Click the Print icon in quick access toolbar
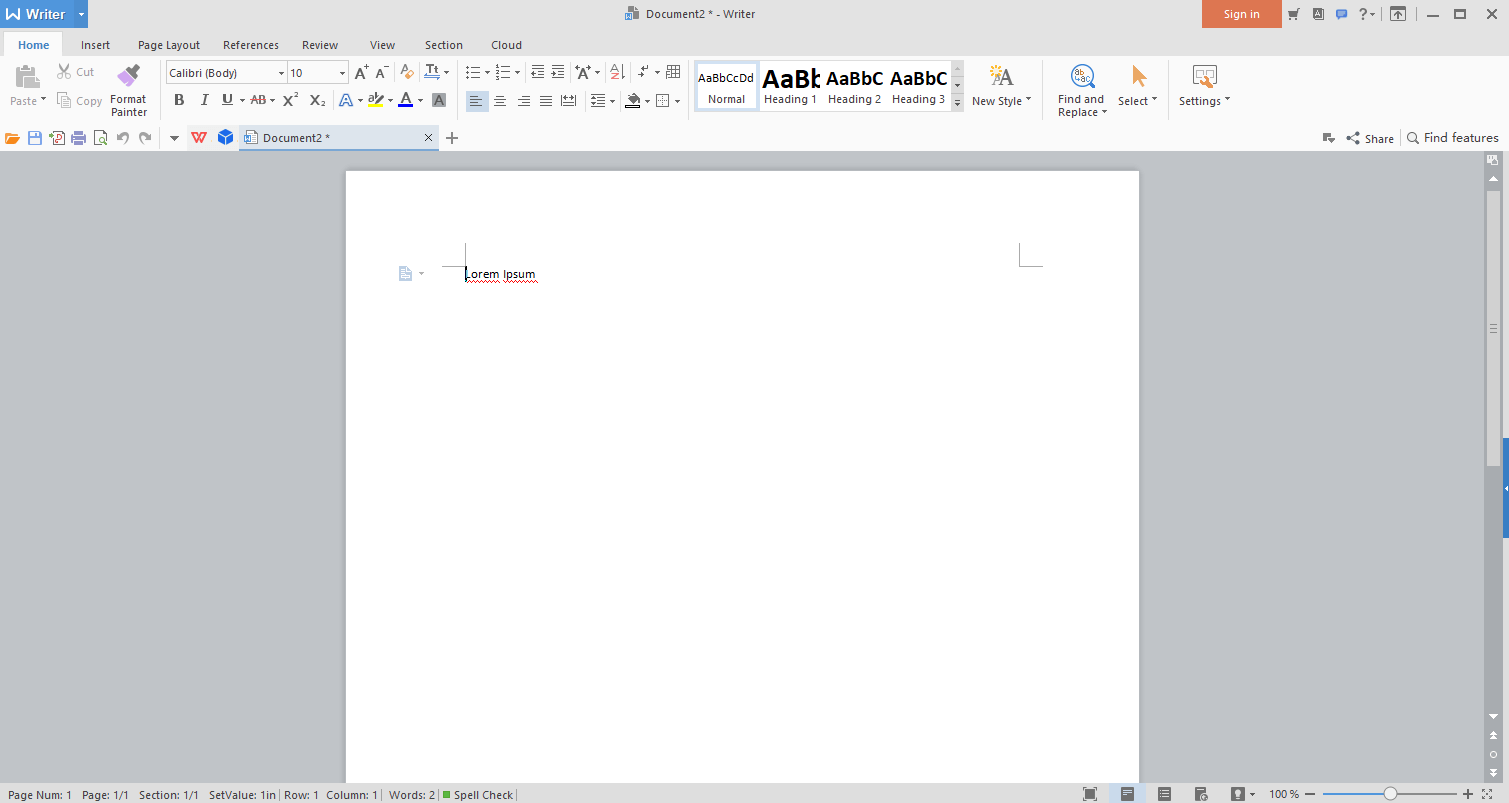The image size is (1509, 803). 78,138
